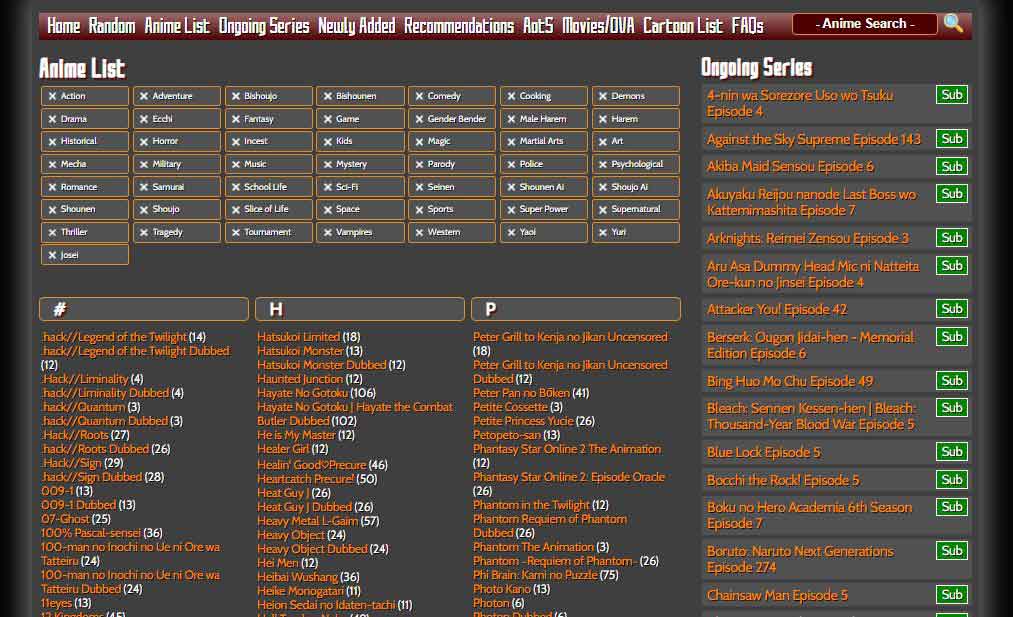Viewport: 1013px width, 617px height.
Task: Enable the Mecha genre filter
Action: tap(85, 164)
